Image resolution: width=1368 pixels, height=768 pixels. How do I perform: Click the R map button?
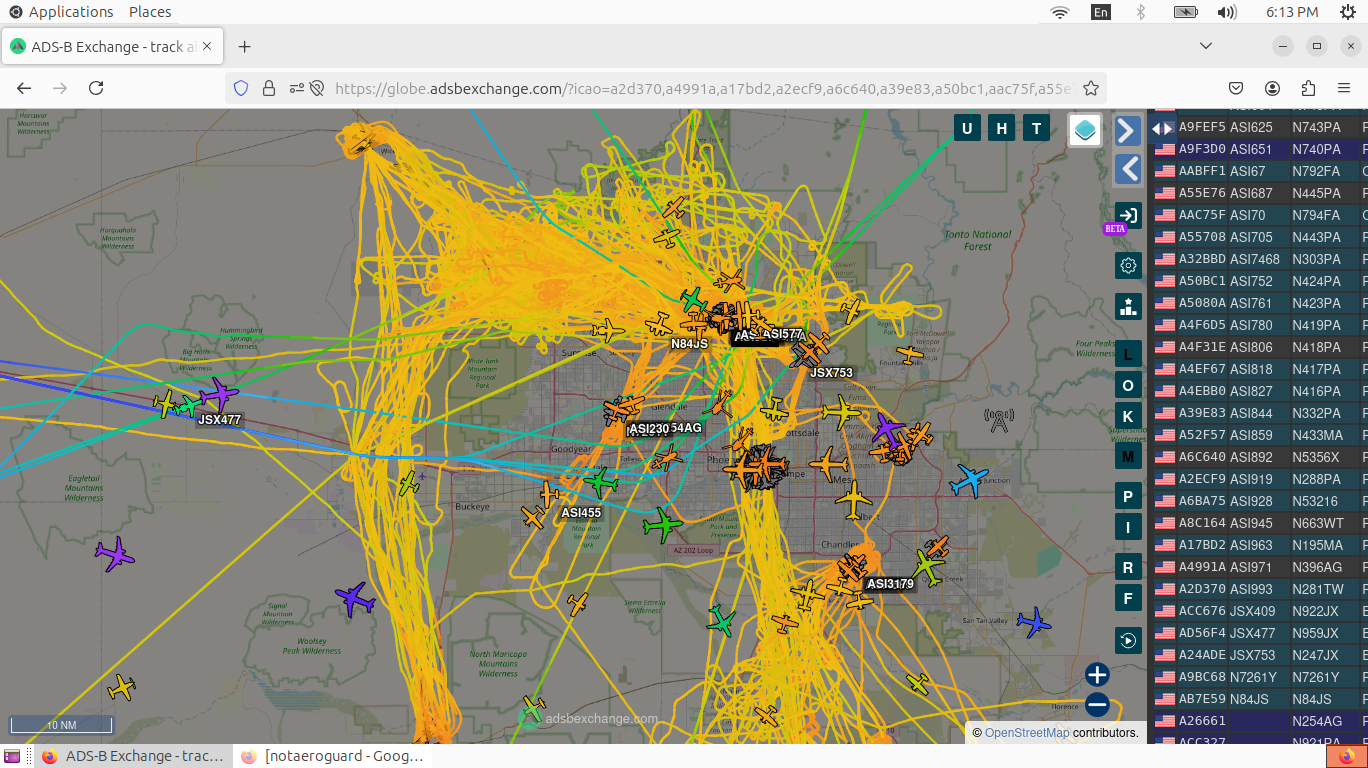pos(1129,568)
